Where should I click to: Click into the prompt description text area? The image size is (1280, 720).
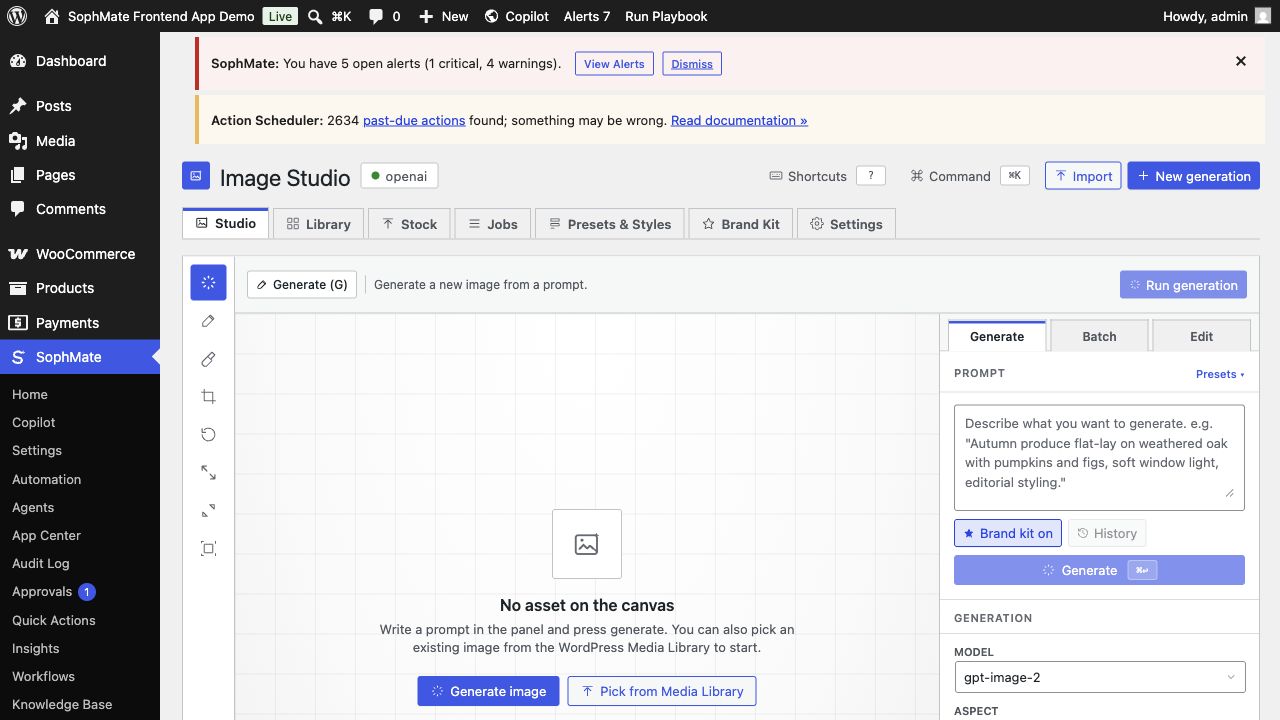tap(1099, 458)
